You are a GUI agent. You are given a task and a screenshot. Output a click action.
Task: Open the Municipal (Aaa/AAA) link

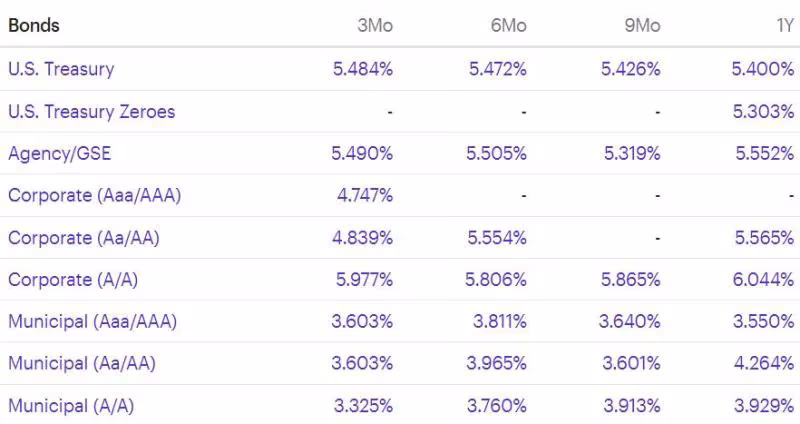pos(93,321)
